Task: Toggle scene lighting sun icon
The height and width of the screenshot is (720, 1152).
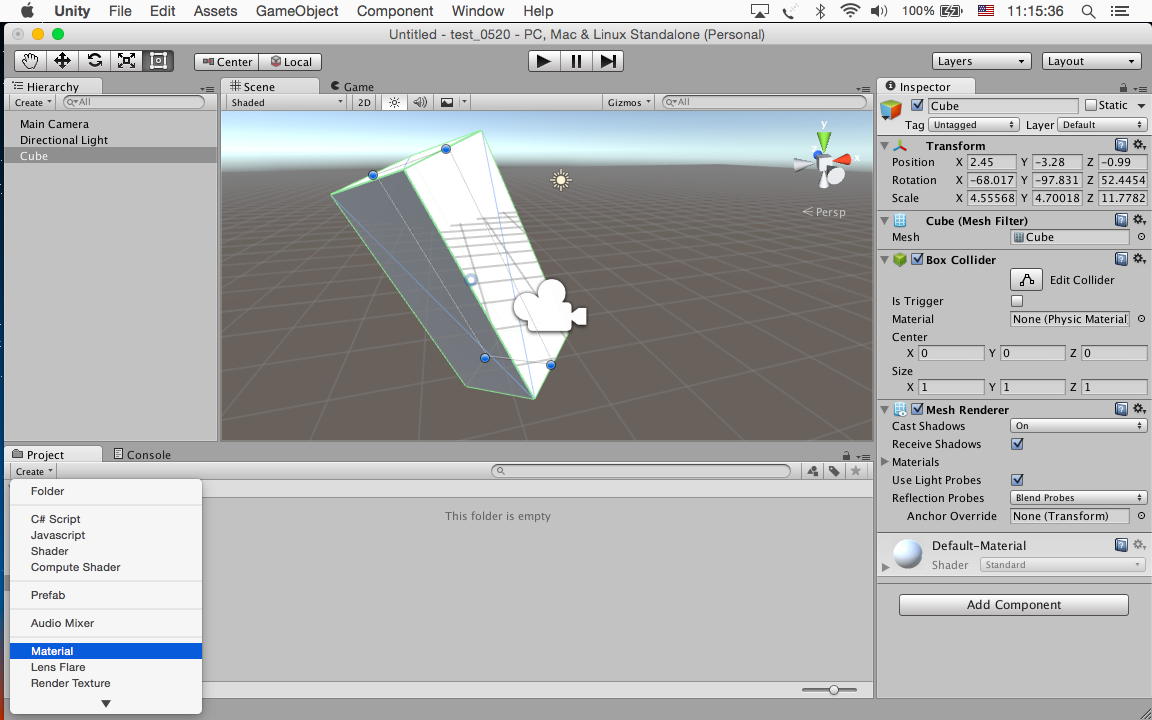Action: [x=394, y=102]
